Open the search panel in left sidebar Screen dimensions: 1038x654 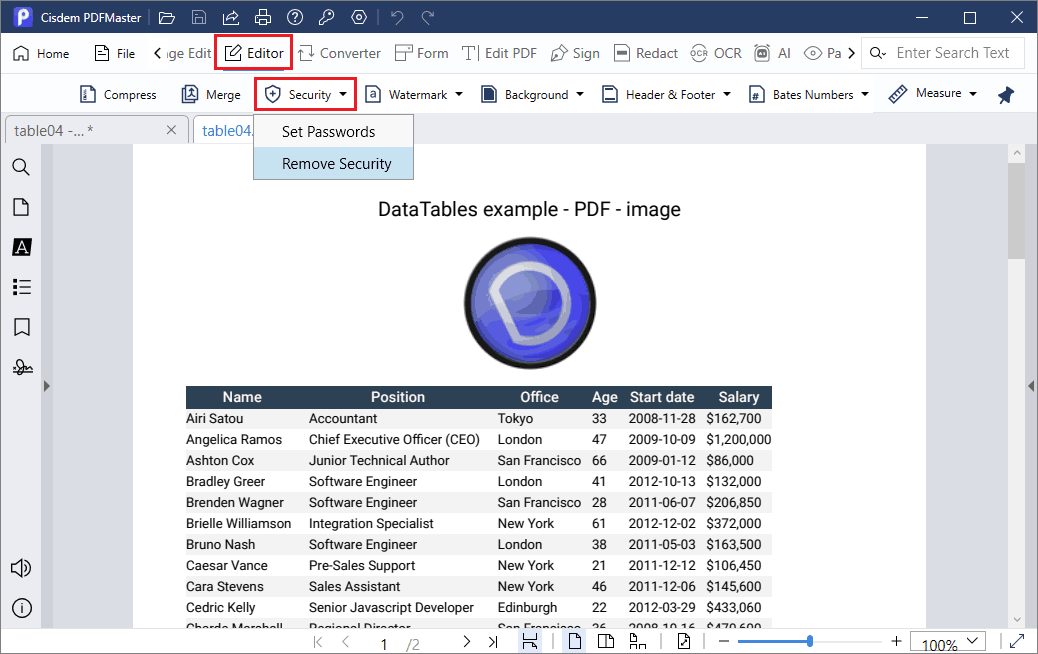tap(21, 167)
